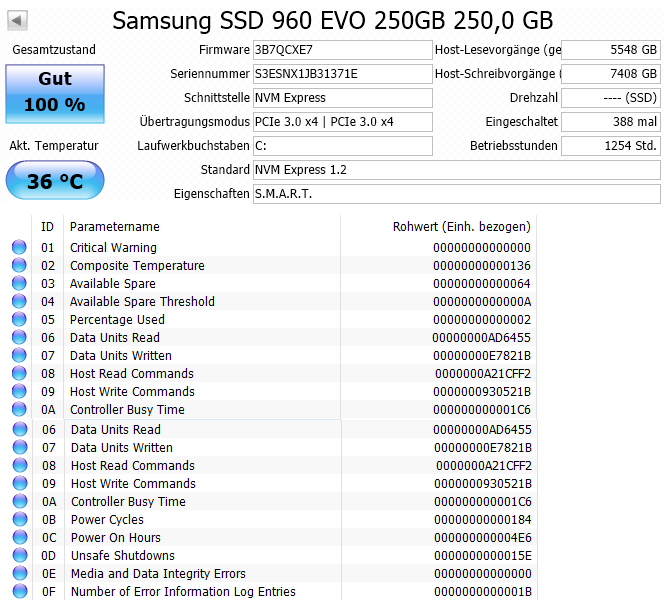This screenshot has height=614, width=666.
Task: Select the Power Cycles parameter name
Action: (x=107, y=520)
